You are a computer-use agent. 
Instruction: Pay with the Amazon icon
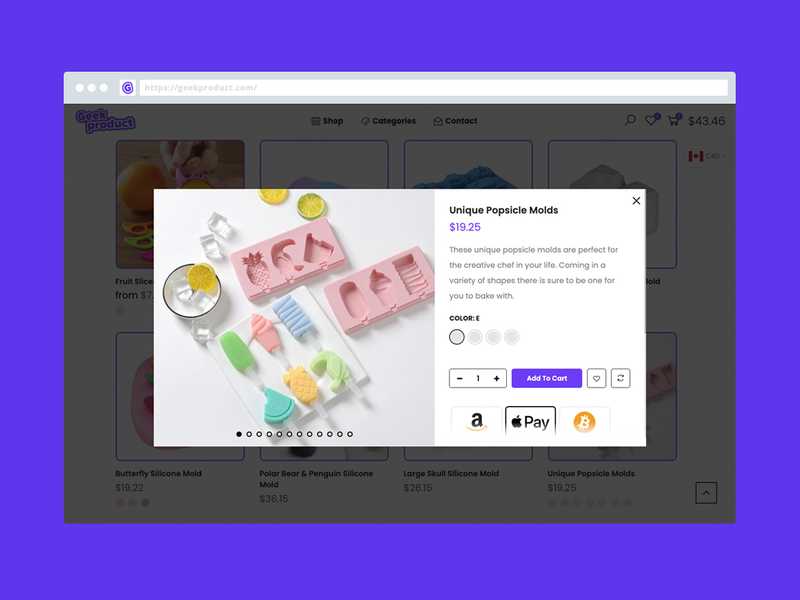(477, 421)
